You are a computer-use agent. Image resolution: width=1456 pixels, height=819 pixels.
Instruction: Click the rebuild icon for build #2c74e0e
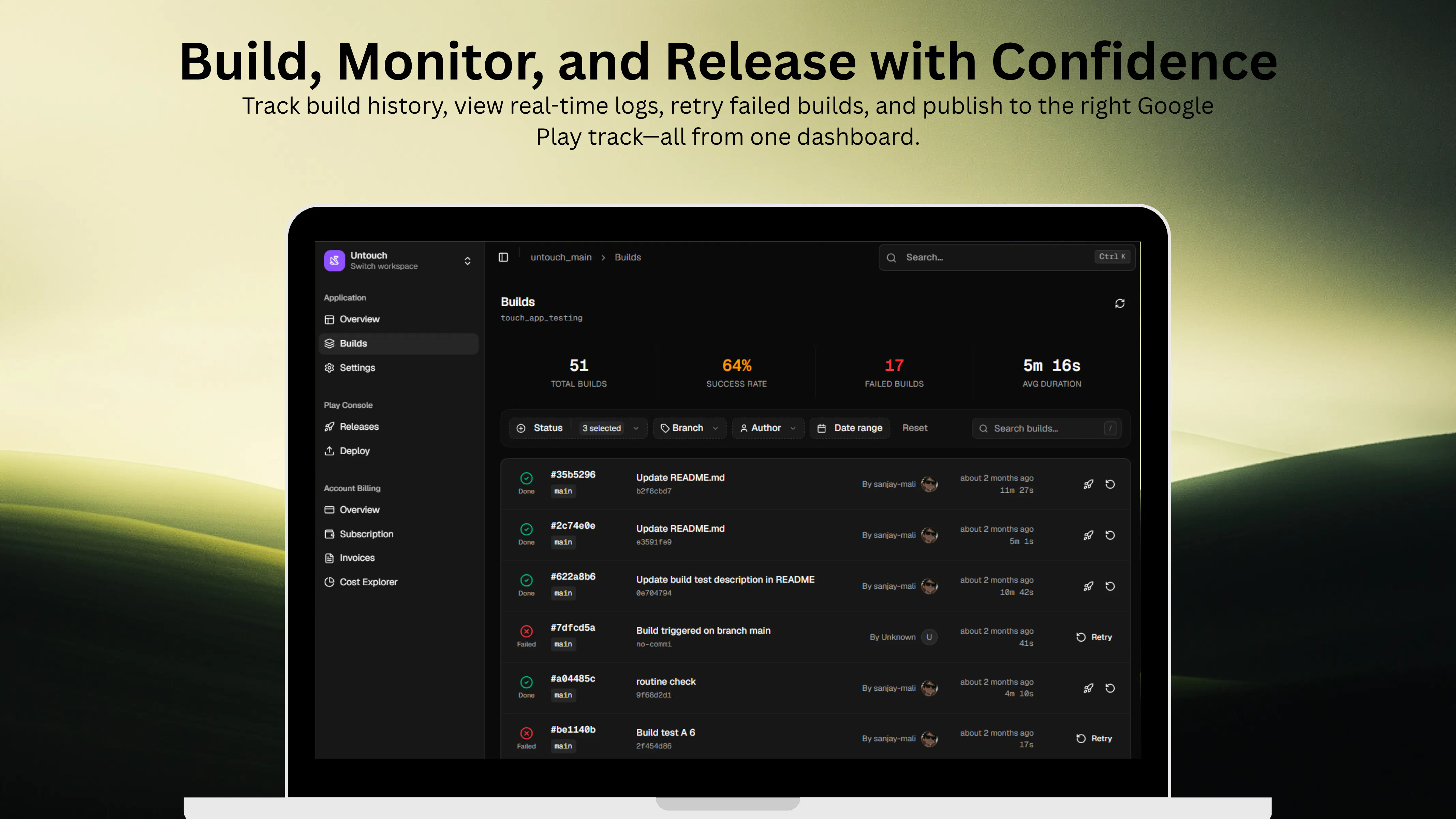(1110, 535)
